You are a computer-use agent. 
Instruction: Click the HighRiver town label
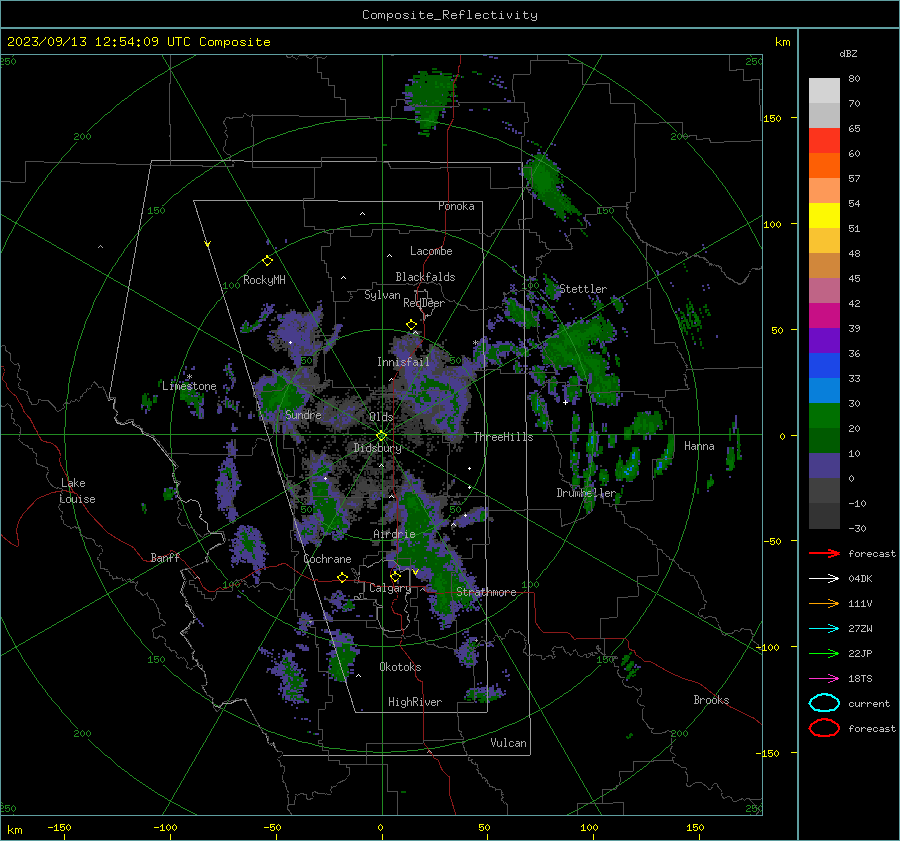tap(415, 702)
